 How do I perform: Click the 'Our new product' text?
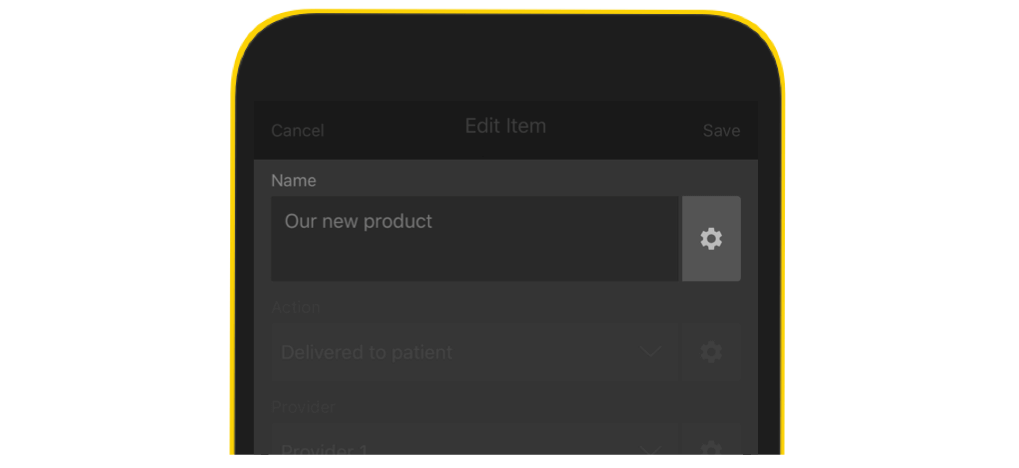(358, 221)
